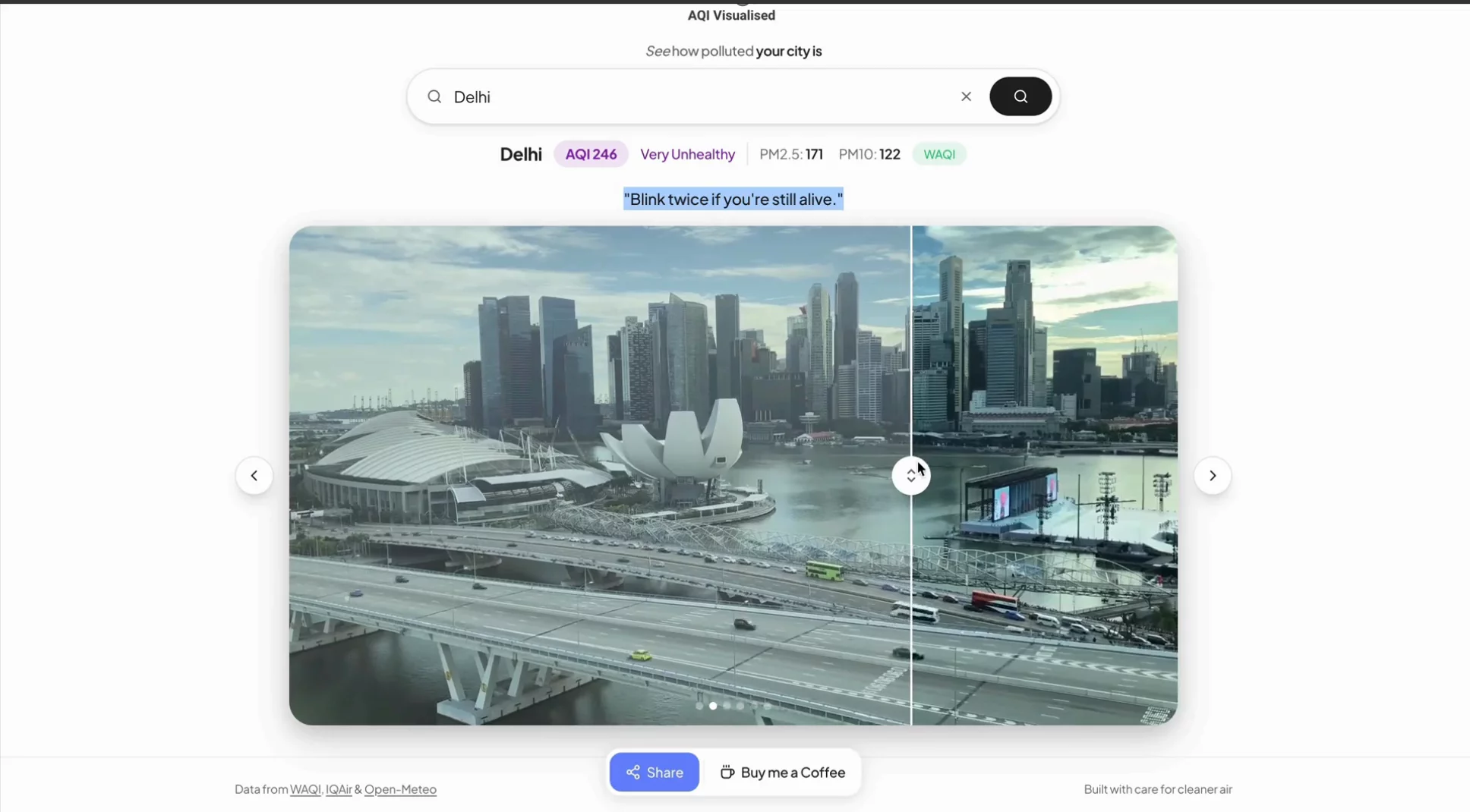Click the green WAQI source badge
The width and height of the screenshot is (1470, 812).
pos(938,155)
